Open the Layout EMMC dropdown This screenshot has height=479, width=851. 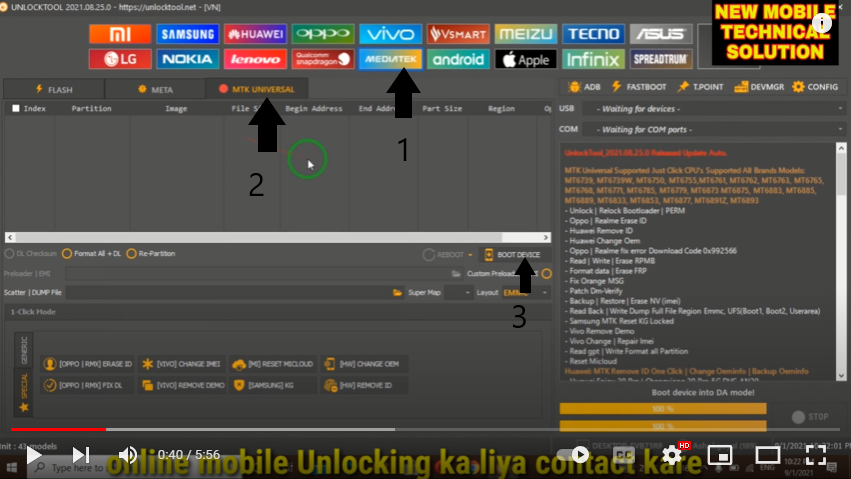click(526, 292)
